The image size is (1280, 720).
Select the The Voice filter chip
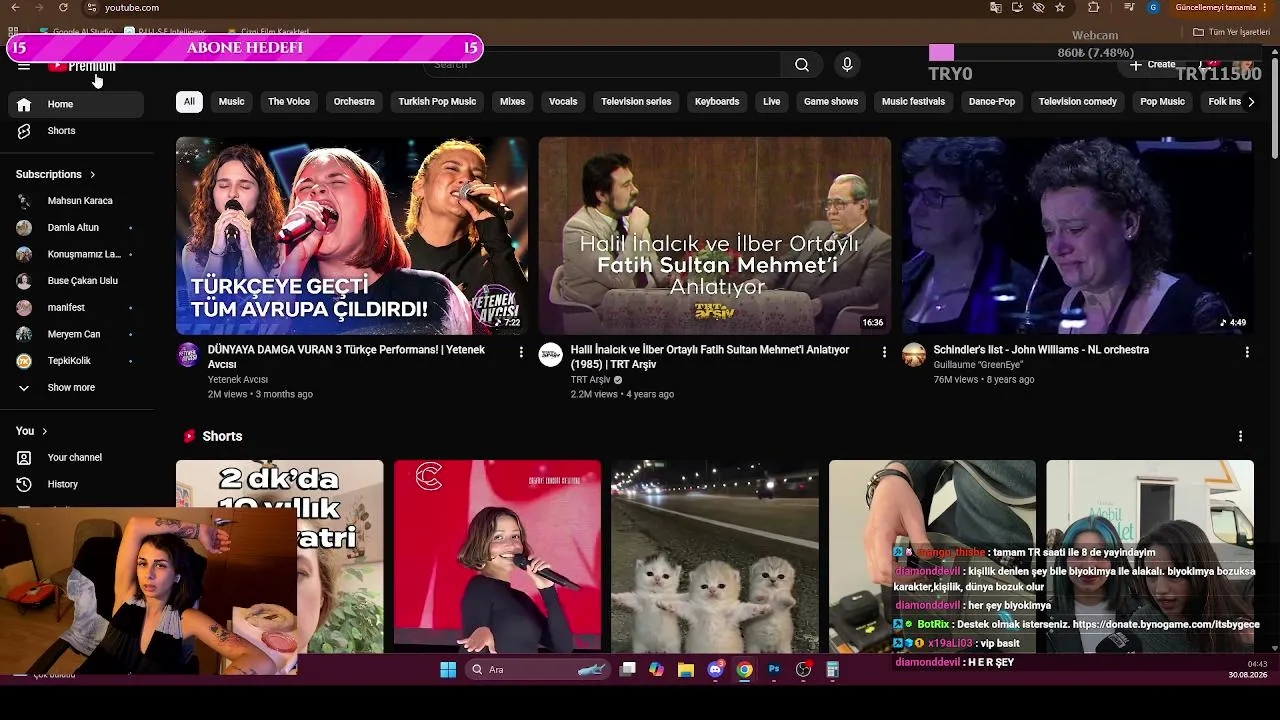click(x=289, y=102)
